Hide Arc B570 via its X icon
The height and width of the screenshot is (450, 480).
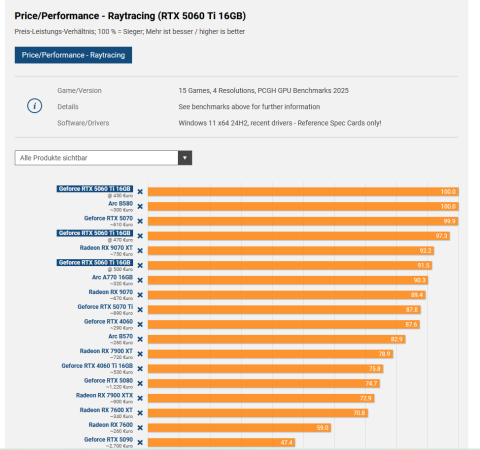point(140,339)
